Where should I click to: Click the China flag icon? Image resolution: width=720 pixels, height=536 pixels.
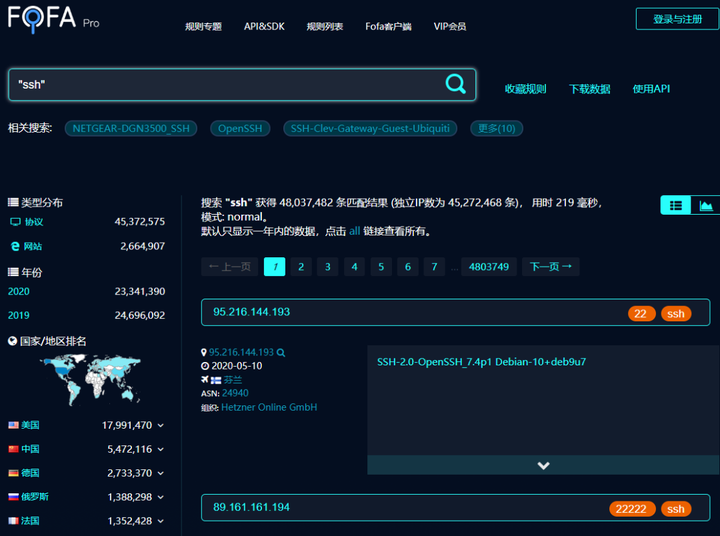click(13, 449)
